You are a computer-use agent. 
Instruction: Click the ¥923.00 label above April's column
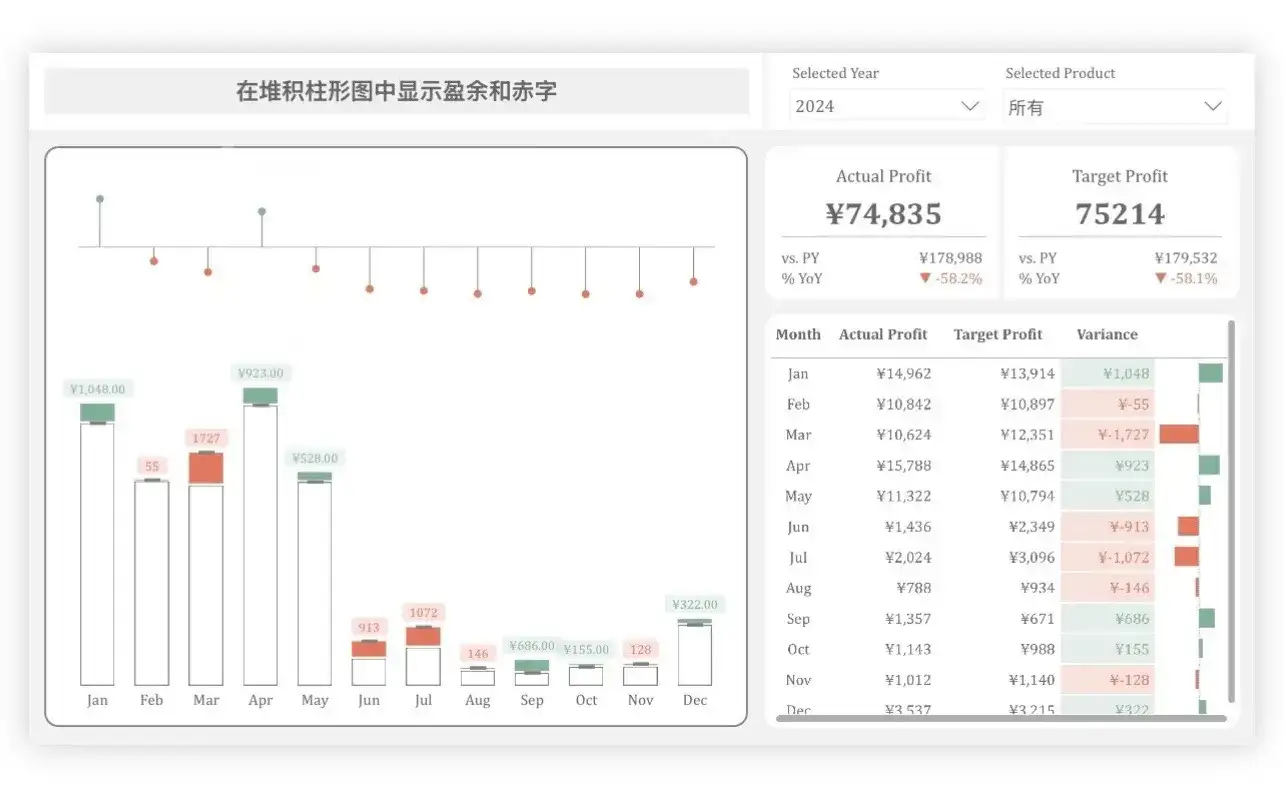coord(260,373)
